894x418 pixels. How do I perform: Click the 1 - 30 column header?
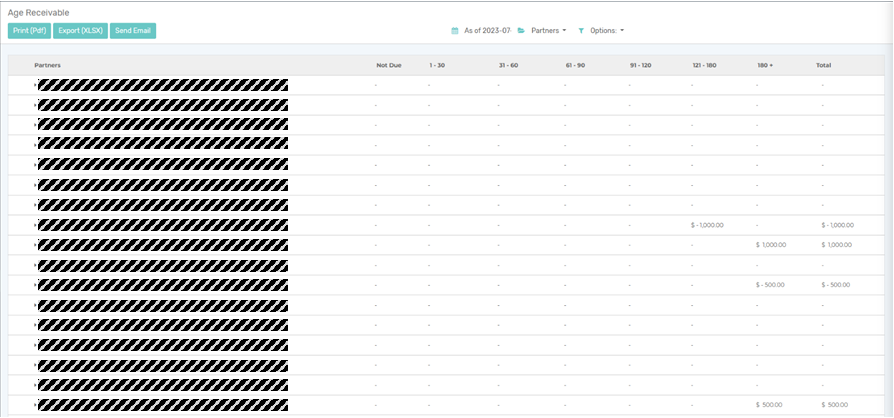[x=437, y=65]
